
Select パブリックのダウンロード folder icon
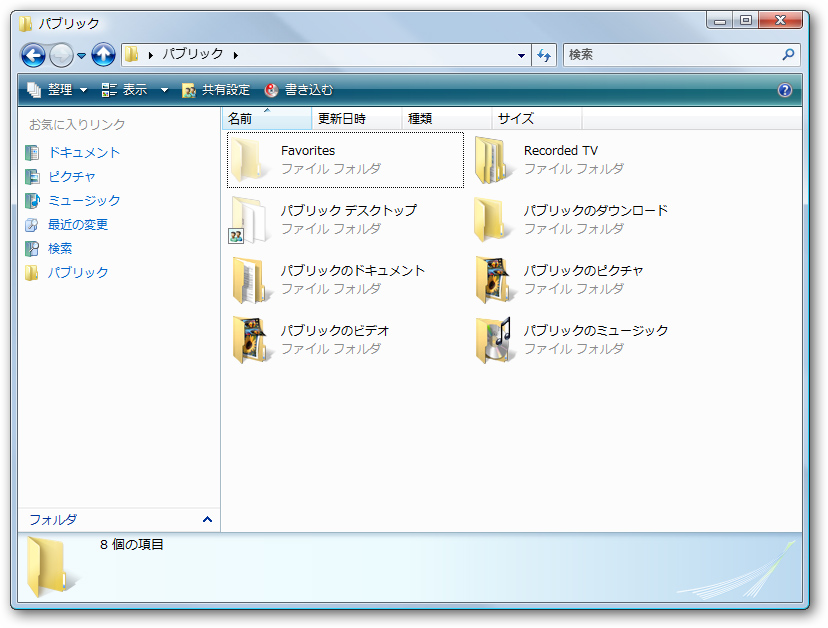pos(492,220)
